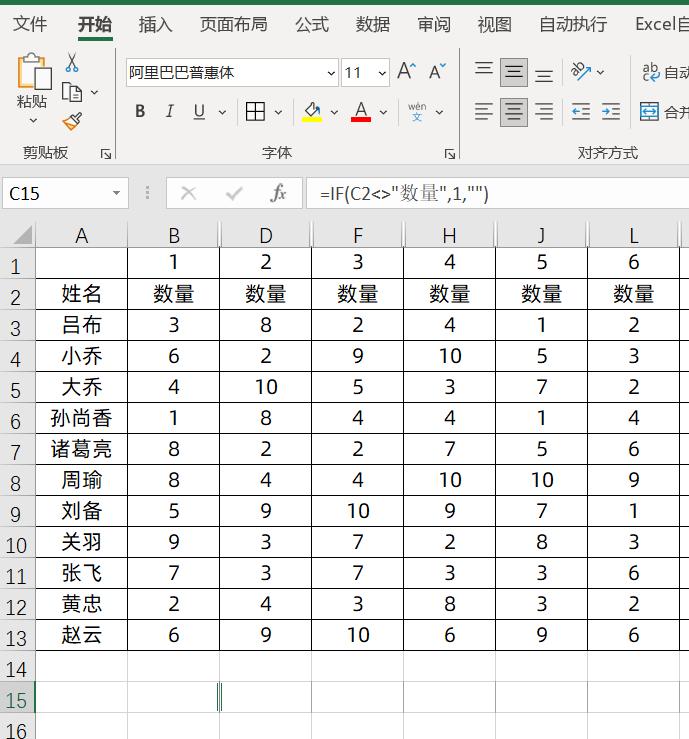Image resolution: width=689 pixels, height=739 pixels.
Task: Select column H header
Action: click(450, 235)
